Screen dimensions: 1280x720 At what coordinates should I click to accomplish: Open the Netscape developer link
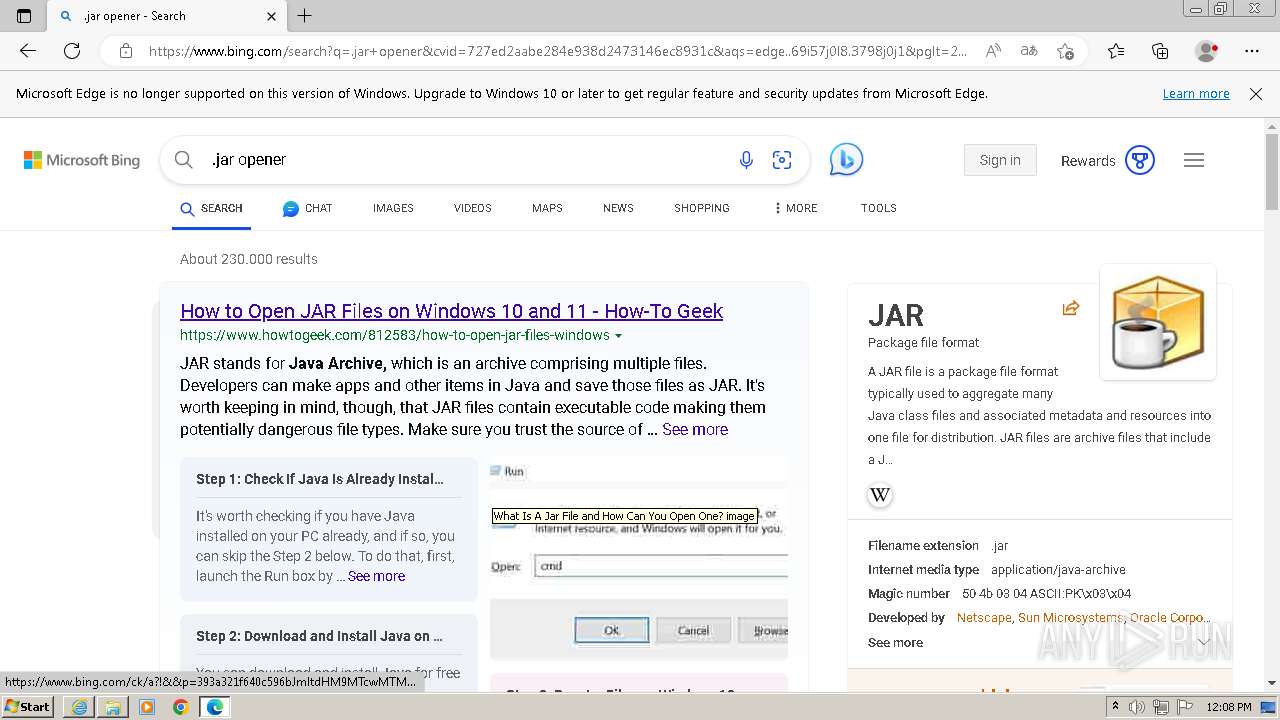click(984, 618)
